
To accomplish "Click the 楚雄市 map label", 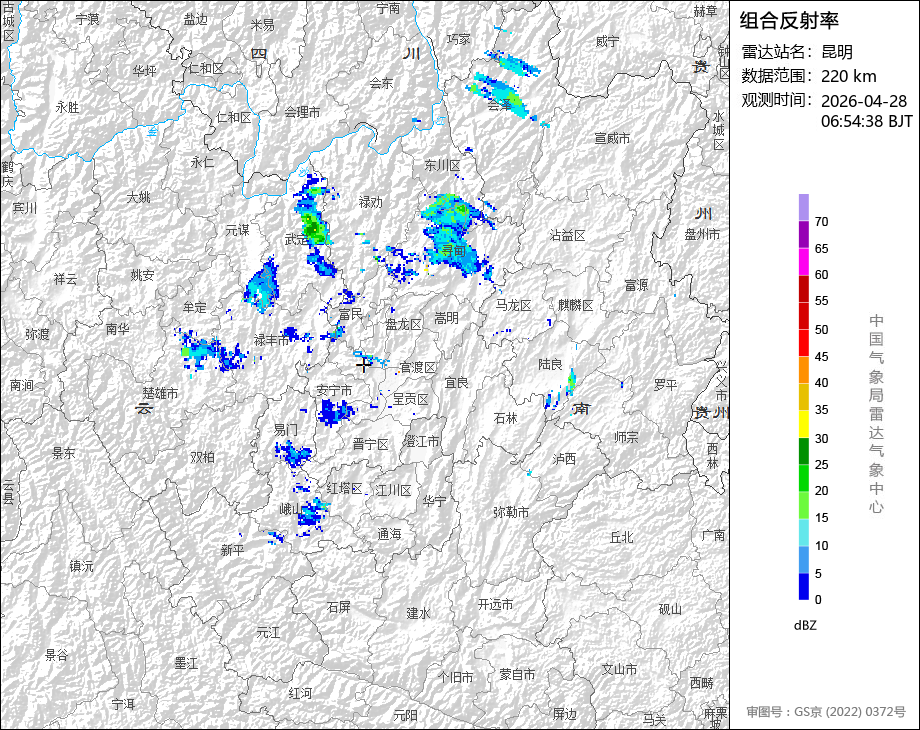I will pos(160,393).
